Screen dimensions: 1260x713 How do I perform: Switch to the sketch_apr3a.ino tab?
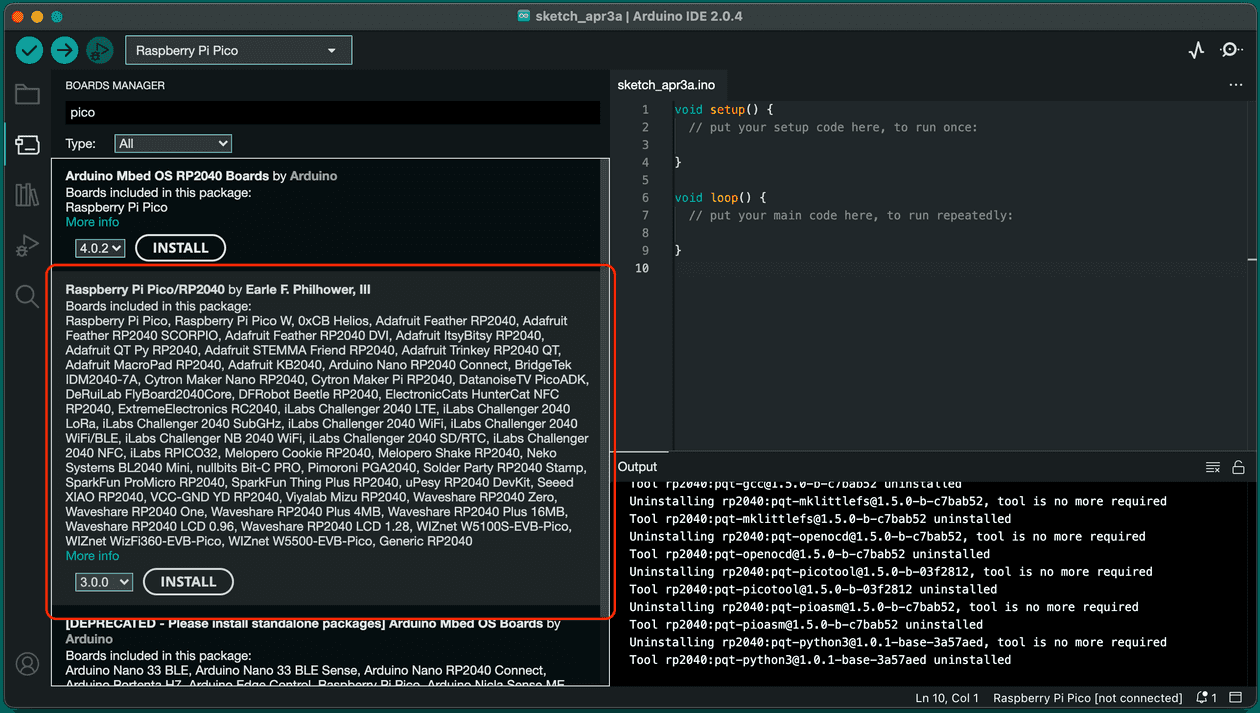[x=666, y=85]
